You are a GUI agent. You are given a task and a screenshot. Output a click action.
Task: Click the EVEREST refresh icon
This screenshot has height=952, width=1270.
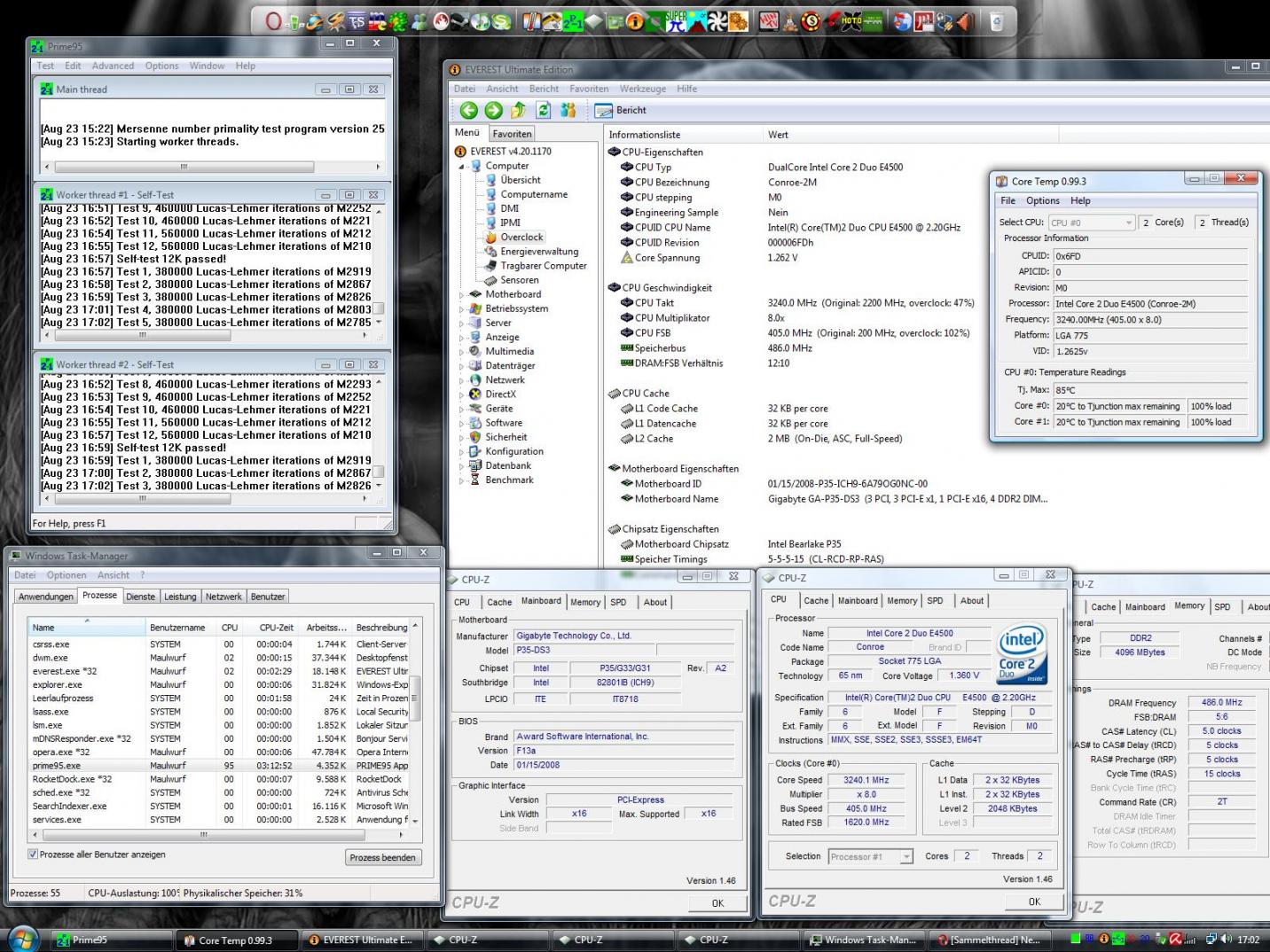pos(543,110)
